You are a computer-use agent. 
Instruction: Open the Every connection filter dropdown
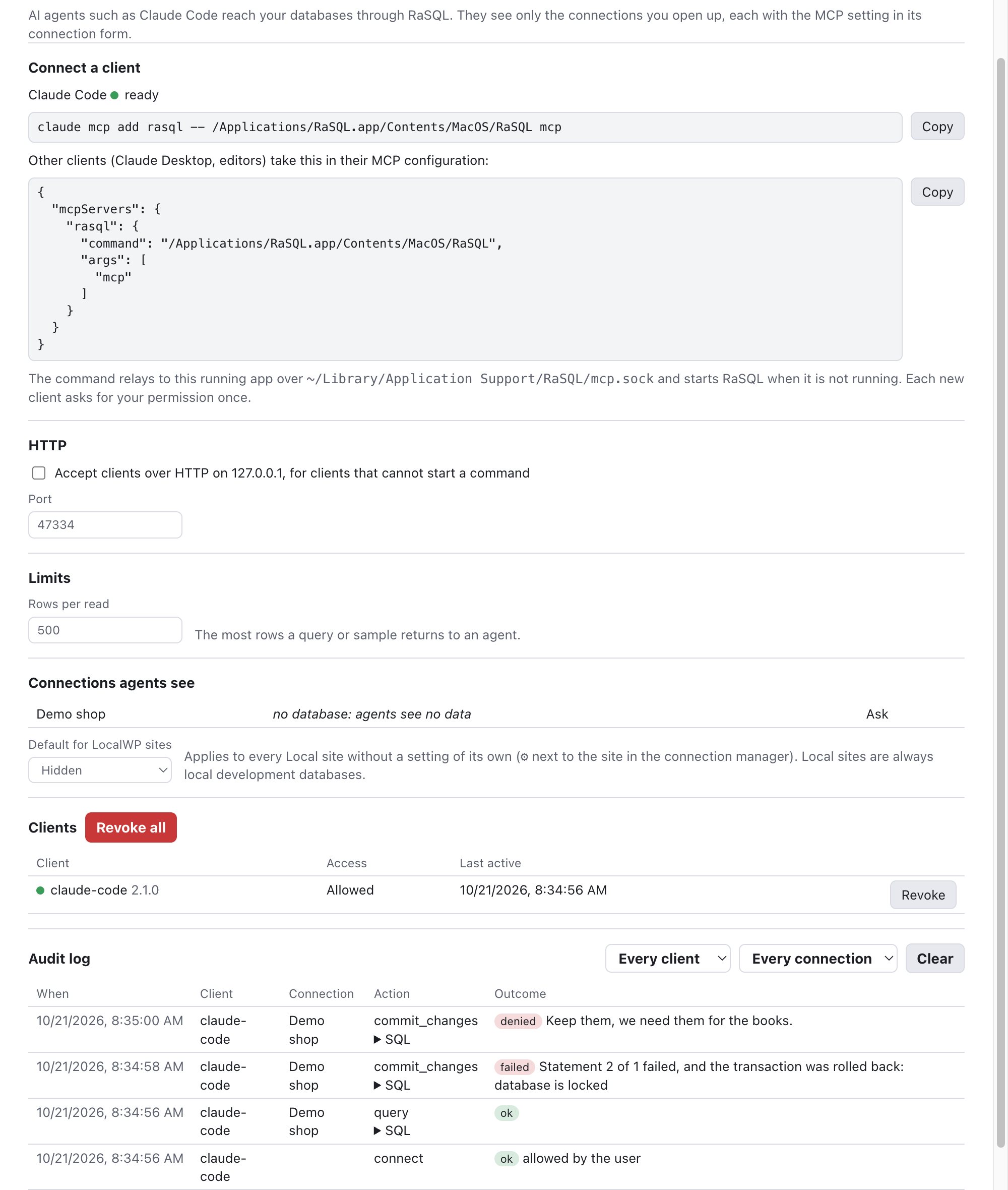click(817, 959)
